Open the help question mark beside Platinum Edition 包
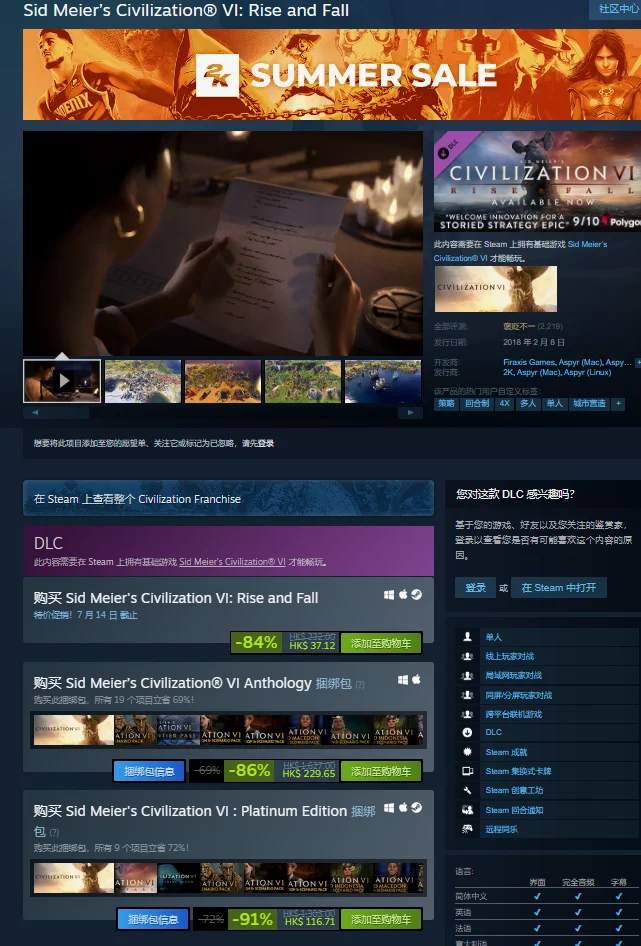 coord(54,833)
